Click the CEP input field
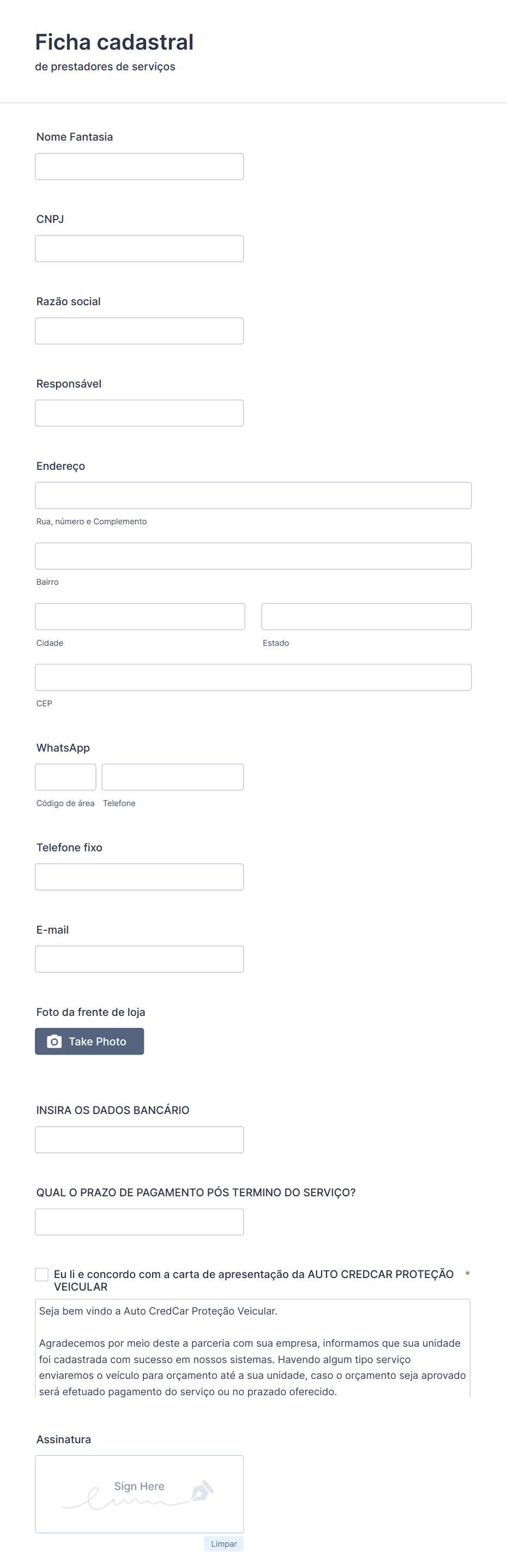 pyautogui.click(x=253, y=677)
